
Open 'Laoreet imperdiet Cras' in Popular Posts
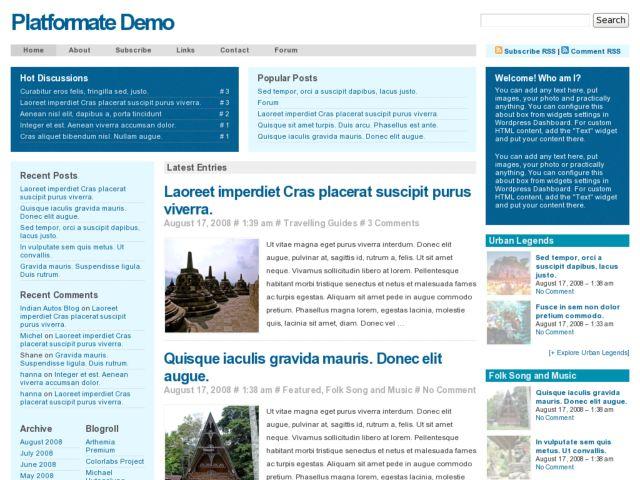pos(347,114)
